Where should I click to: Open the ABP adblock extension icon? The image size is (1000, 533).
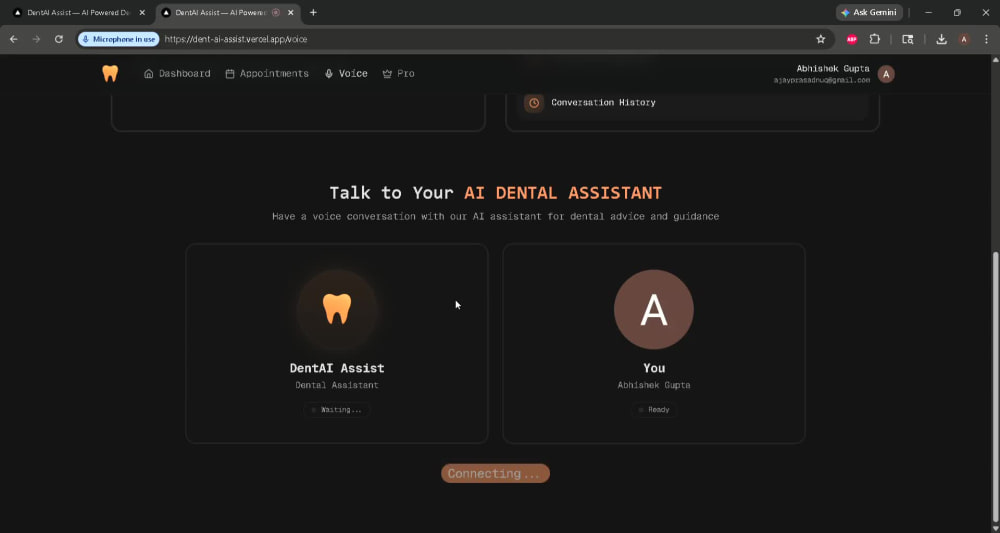coord(851,39)
